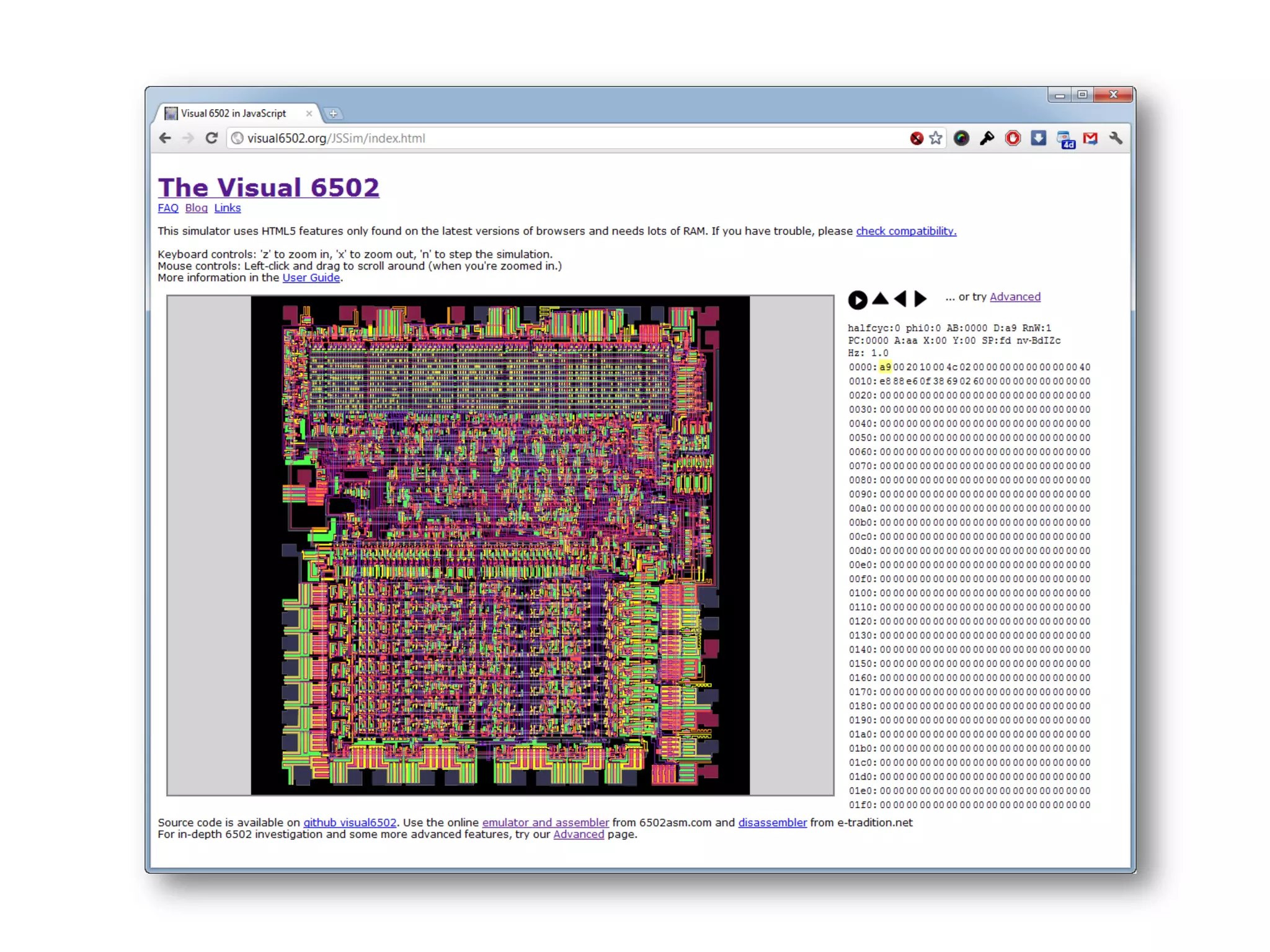1270x952 pixels.
Task: Select the Visual 6502 in JavaScript tab
Action: 234,113
